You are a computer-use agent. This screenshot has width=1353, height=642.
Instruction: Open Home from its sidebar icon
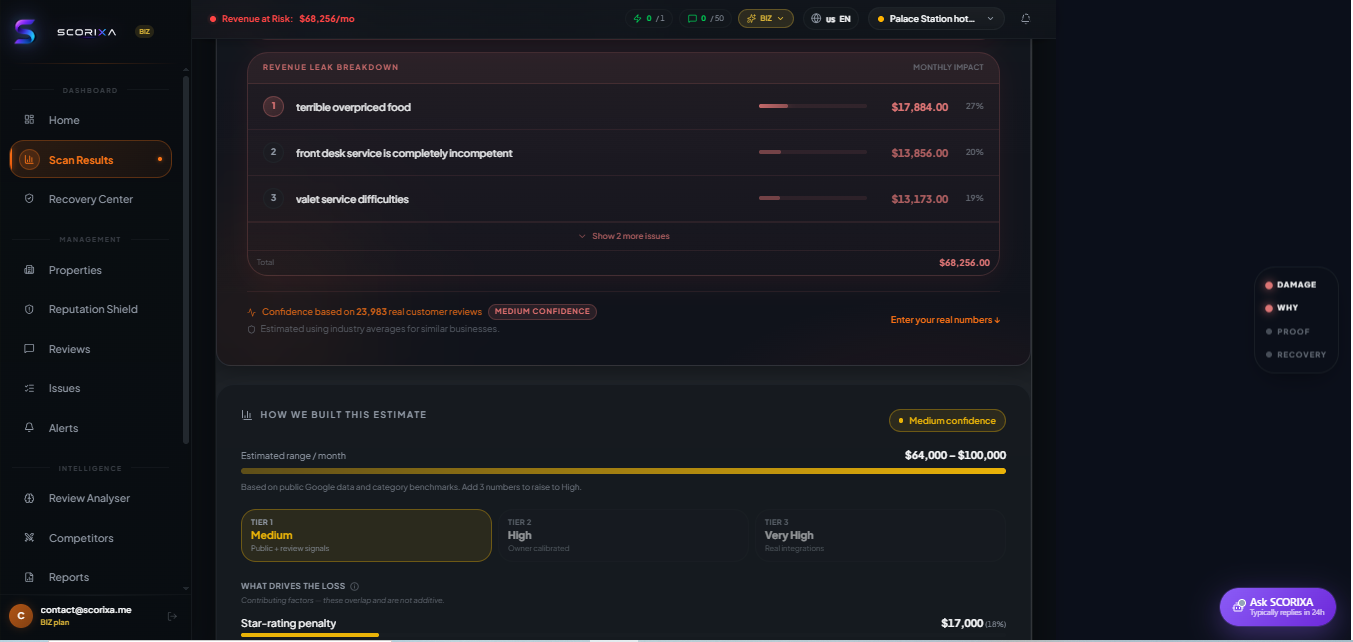point(29,120)
